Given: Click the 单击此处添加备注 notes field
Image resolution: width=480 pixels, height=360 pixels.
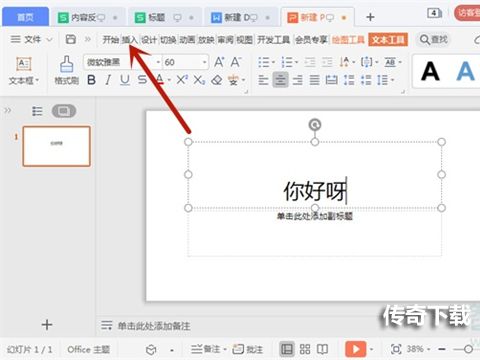Looking at the screenshot, I should pos(154,326).
